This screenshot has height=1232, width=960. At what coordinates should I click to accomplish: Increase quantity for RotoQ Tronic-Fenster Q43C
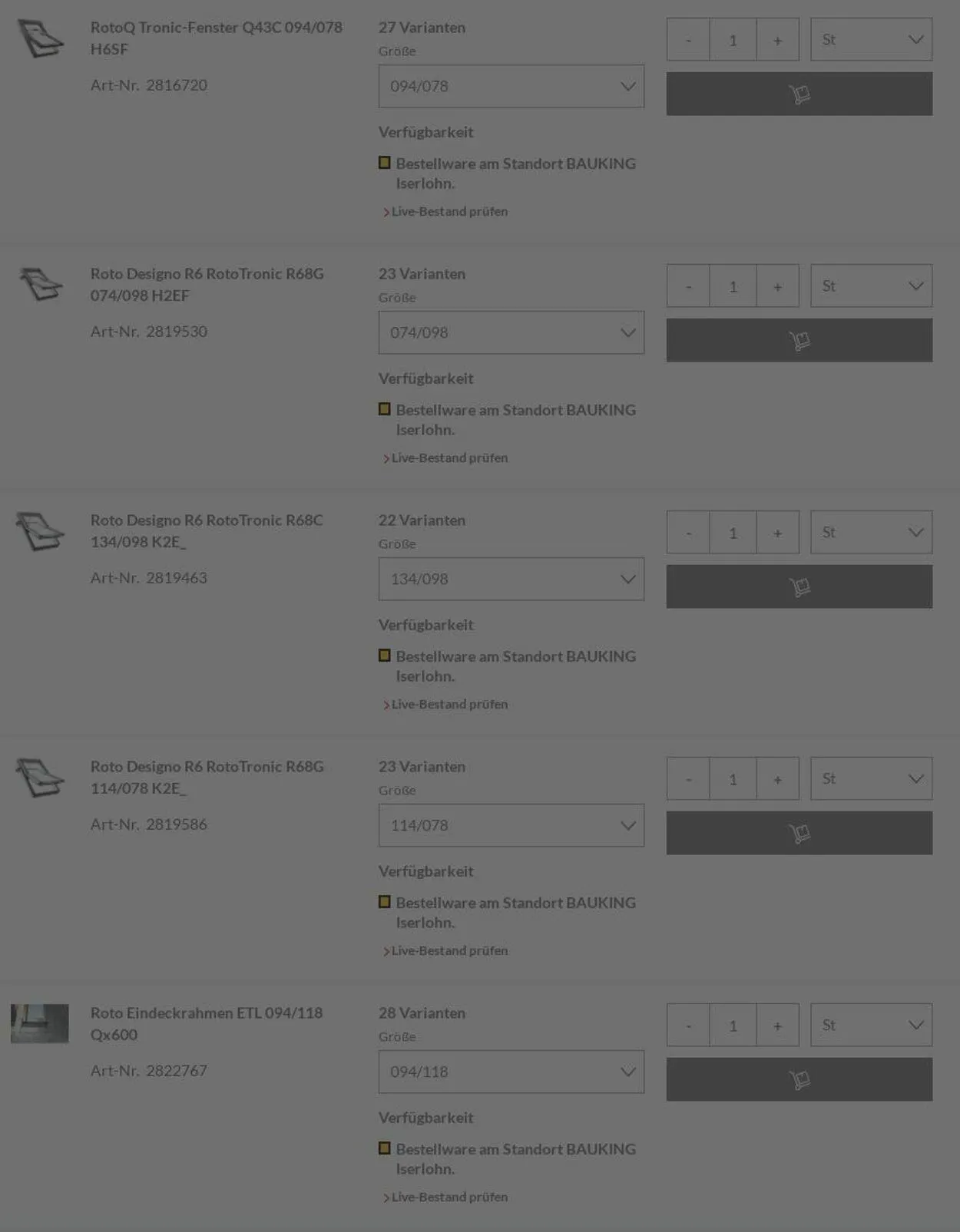point(777,40)
